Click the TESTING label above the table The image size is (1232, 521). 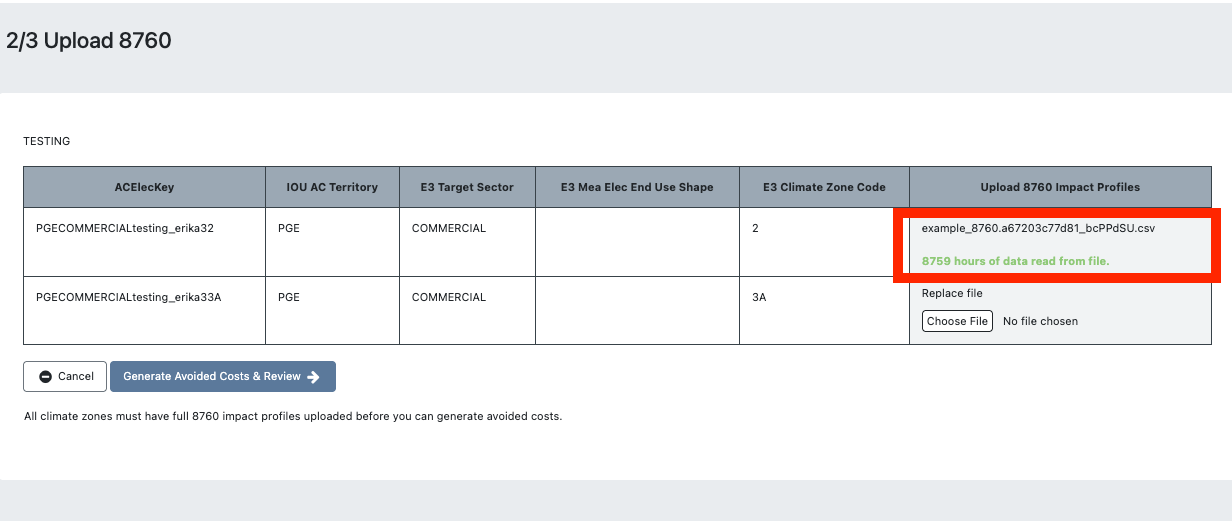coord(47,141)
